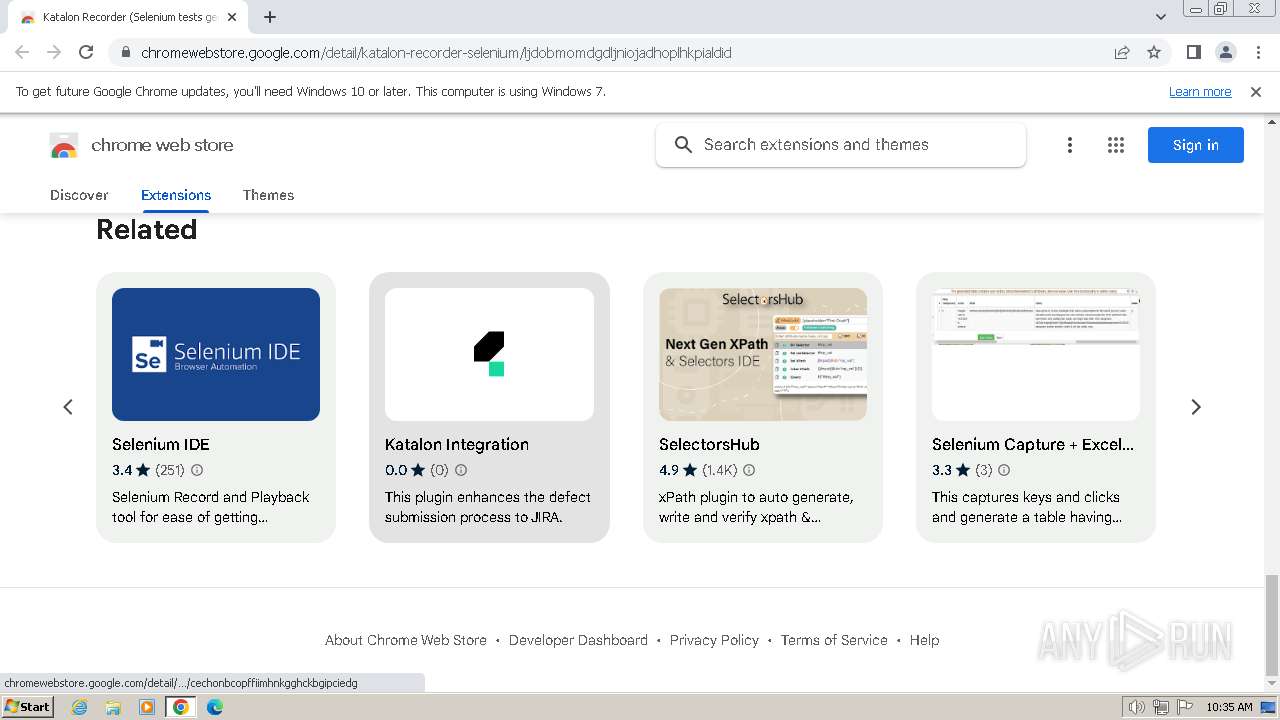Viewport: 1280px width, 720px height.
Task: Click the Selenium IDE title text
Action: pos(161,445)
